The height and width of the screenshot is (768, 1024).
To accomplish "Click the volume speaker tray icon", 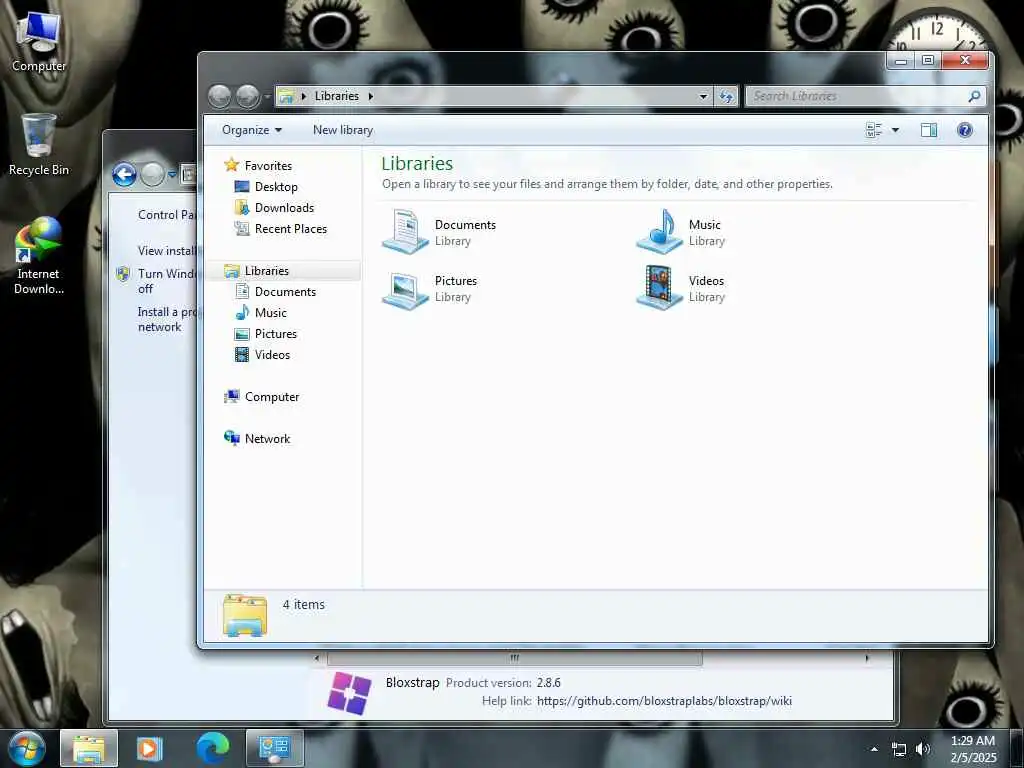I will [922, 749].
